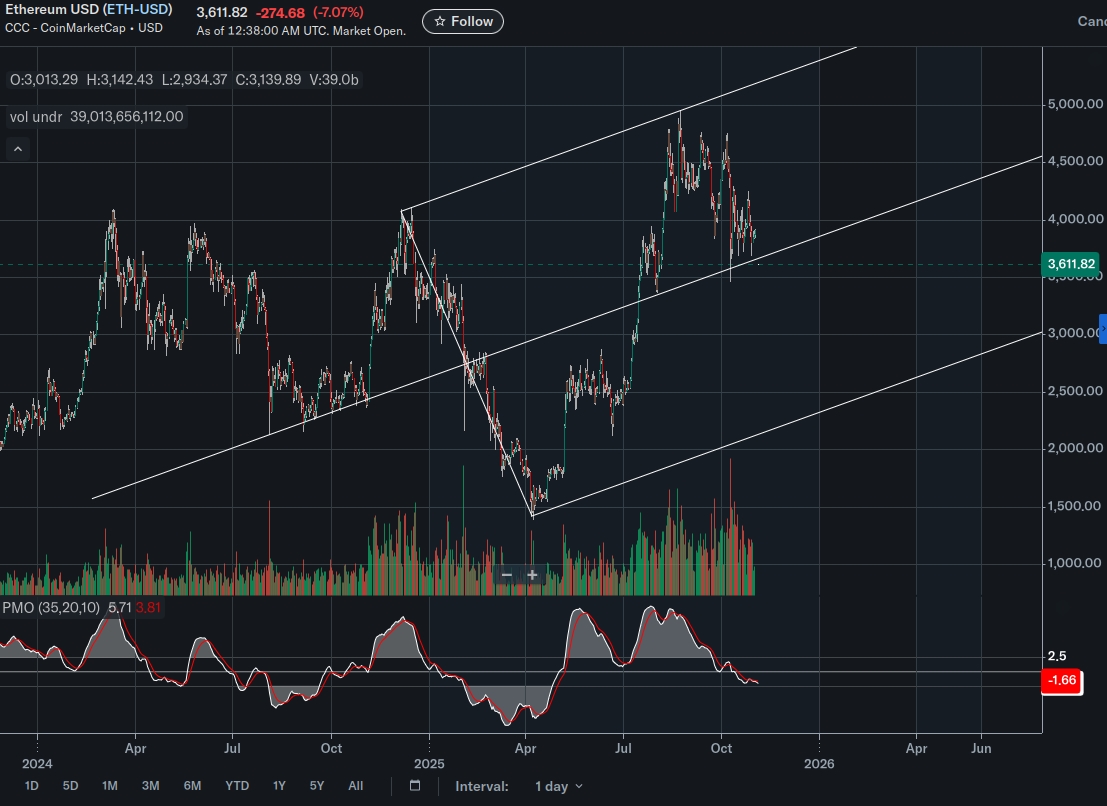Click the red PMO -1.66 value label
Screen dimensions: 1107x806
pos(1061,681)
